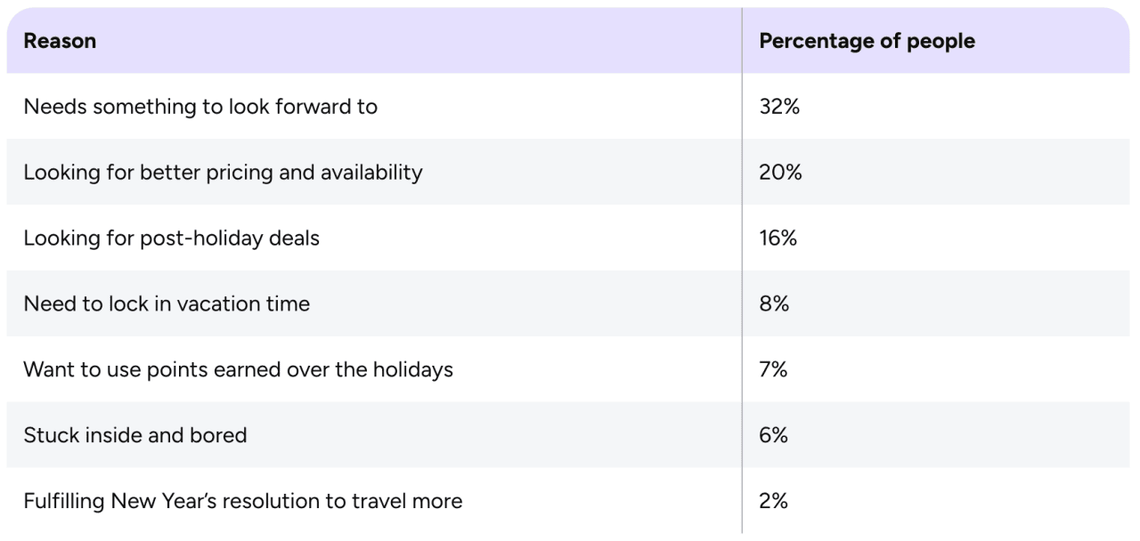Click the 2% percentage value
This screenshot has width=1140, height=541.
773,501
